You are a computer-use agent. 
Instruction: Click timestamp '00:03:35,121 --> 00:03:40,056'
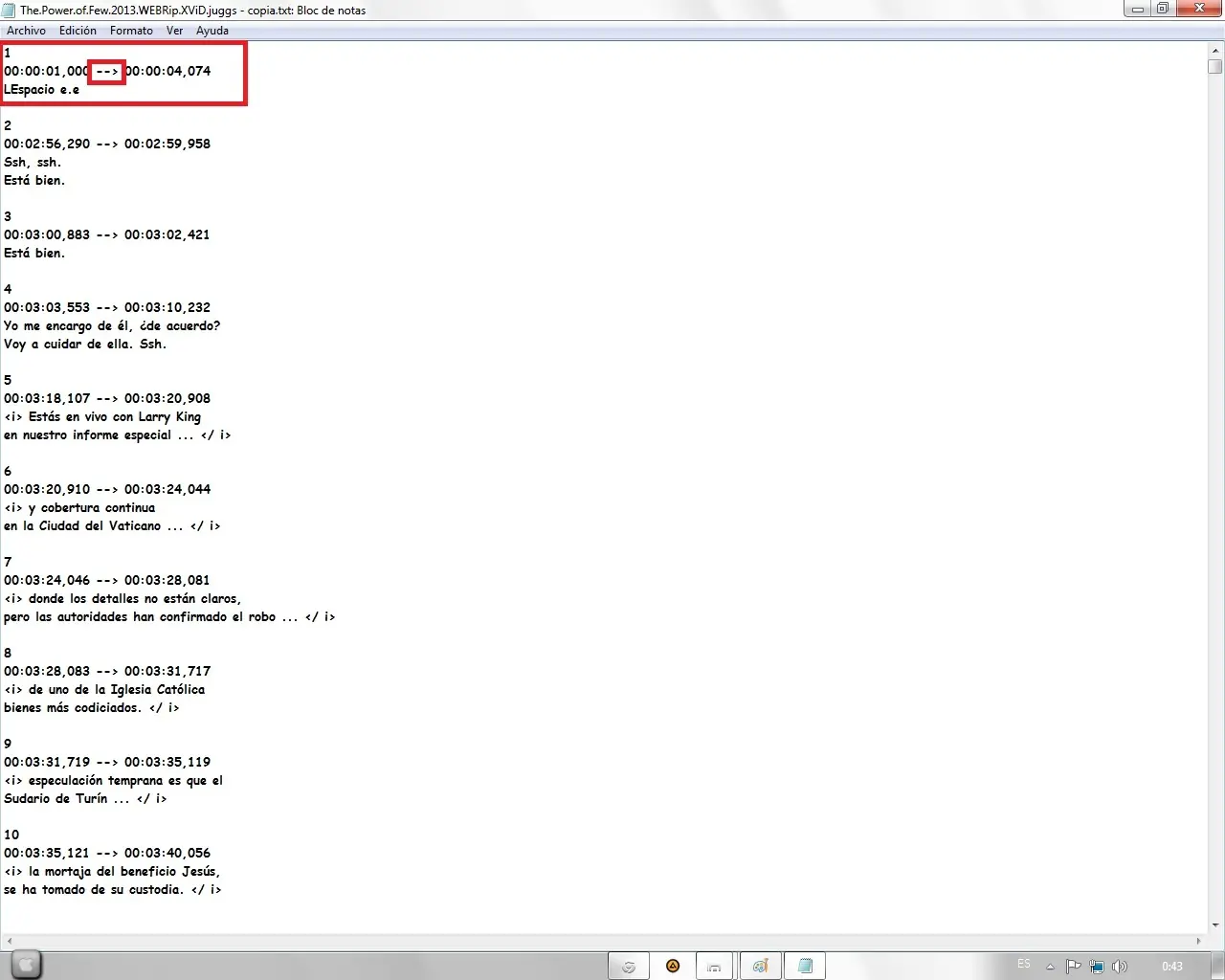(107, 854)
